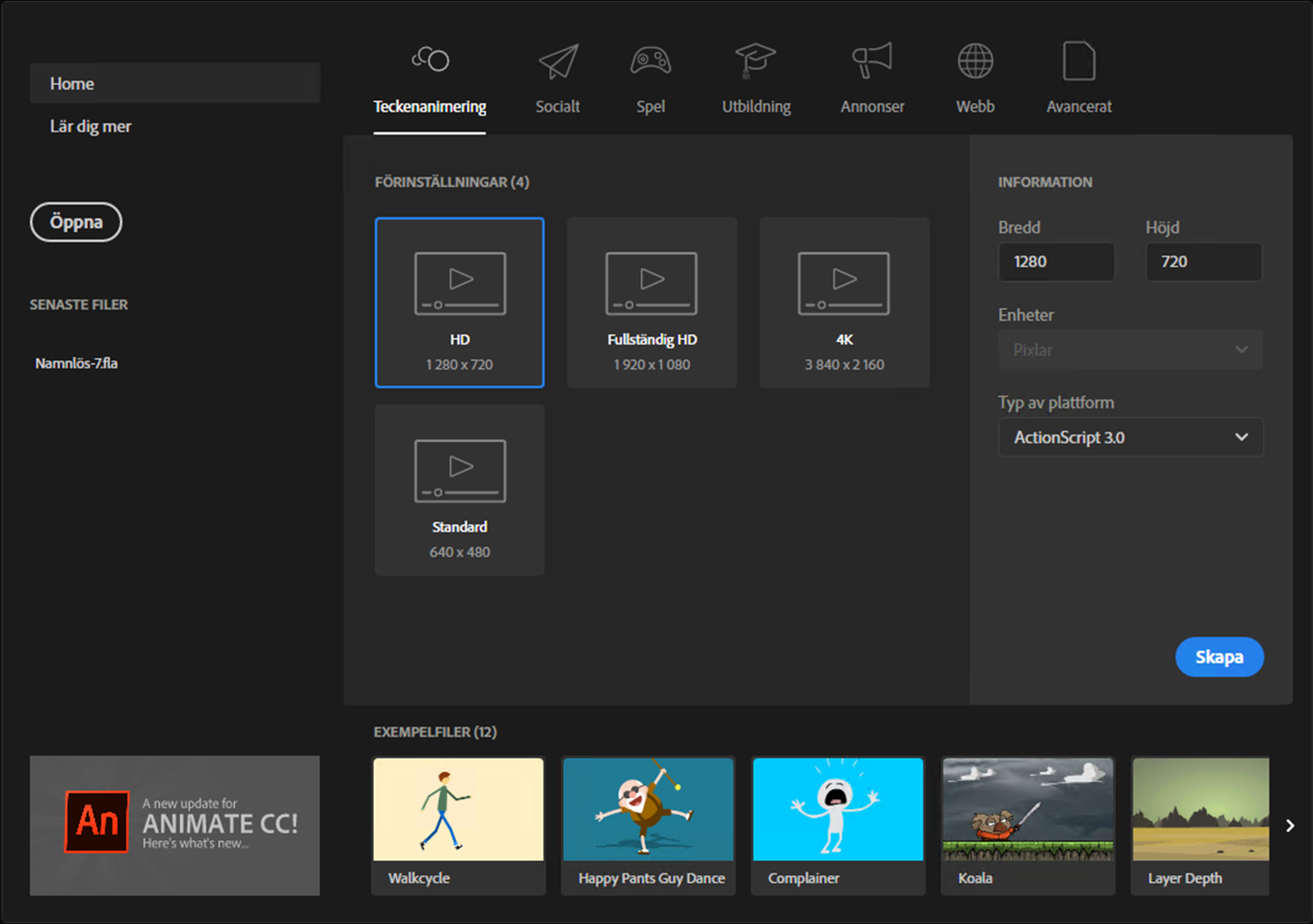Click the Spel gamepad icon
Viewport: 1313px width, 924px height.
(651, 60)
